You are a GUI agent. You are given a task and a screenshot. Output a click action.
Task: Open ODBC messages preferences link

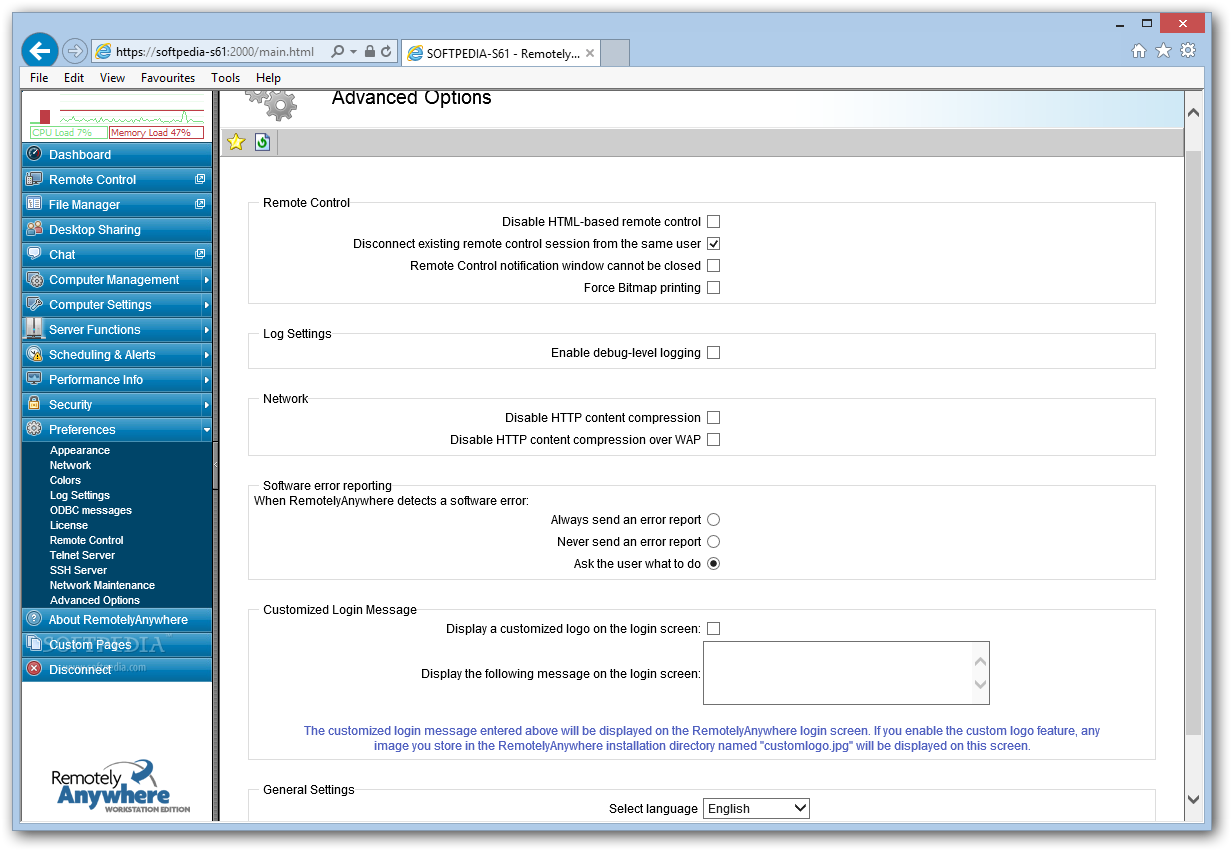[91, 510]
